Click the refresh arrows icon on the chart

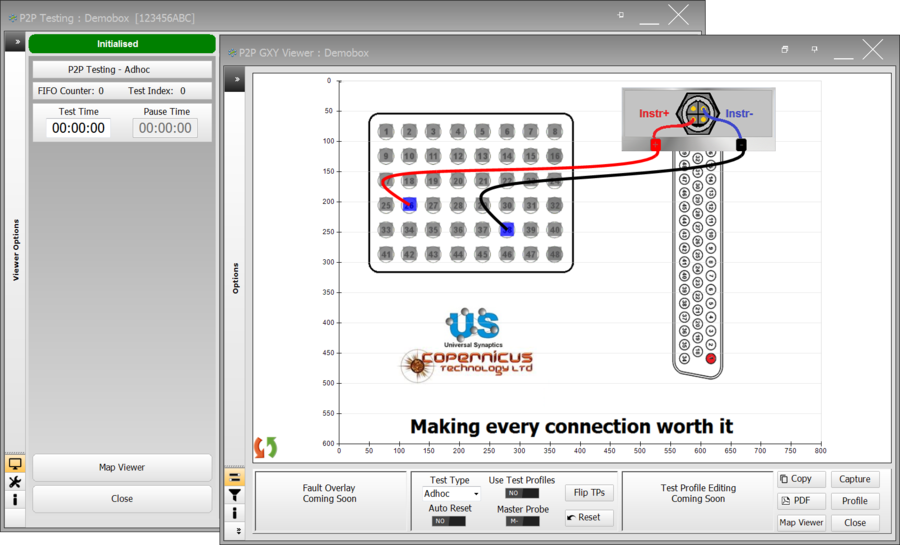266,447
